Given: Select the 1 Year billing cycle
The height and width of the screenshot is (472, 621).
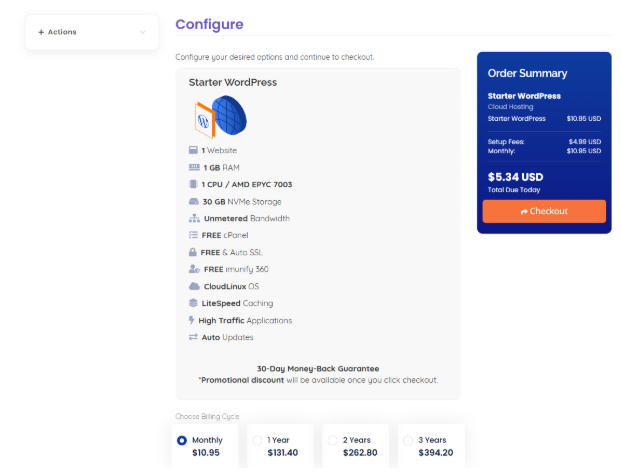Looking at the screenshot, I should 257,440.
